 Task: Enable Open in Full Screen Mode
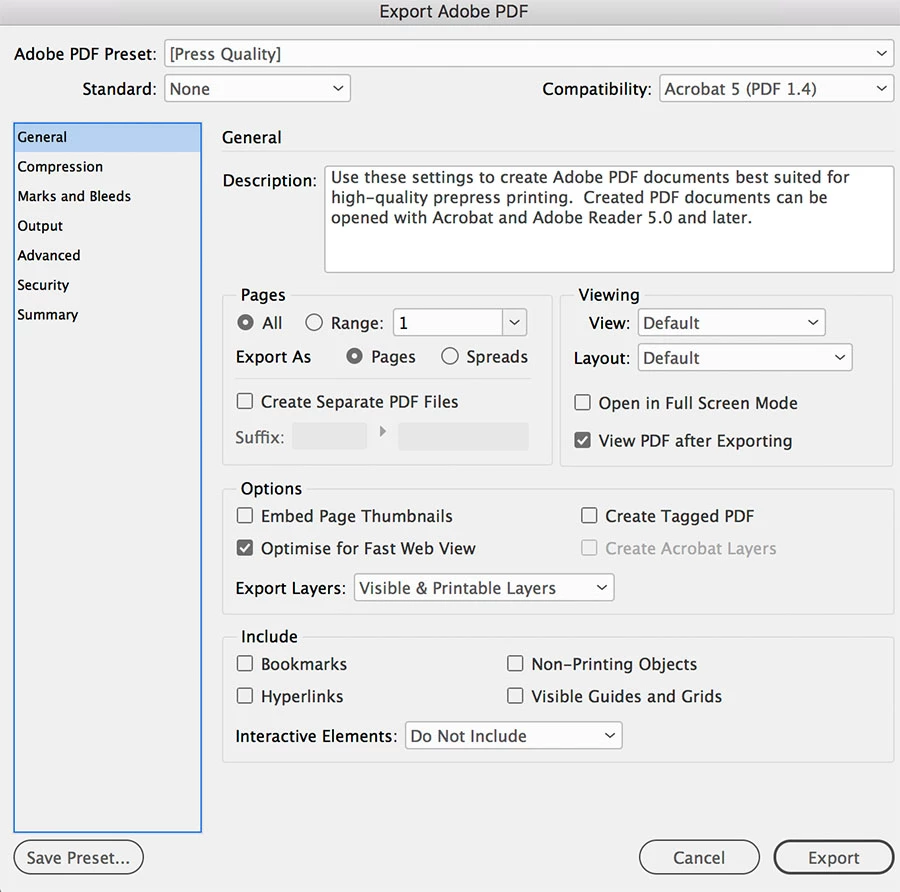click(x=582, y=402)
